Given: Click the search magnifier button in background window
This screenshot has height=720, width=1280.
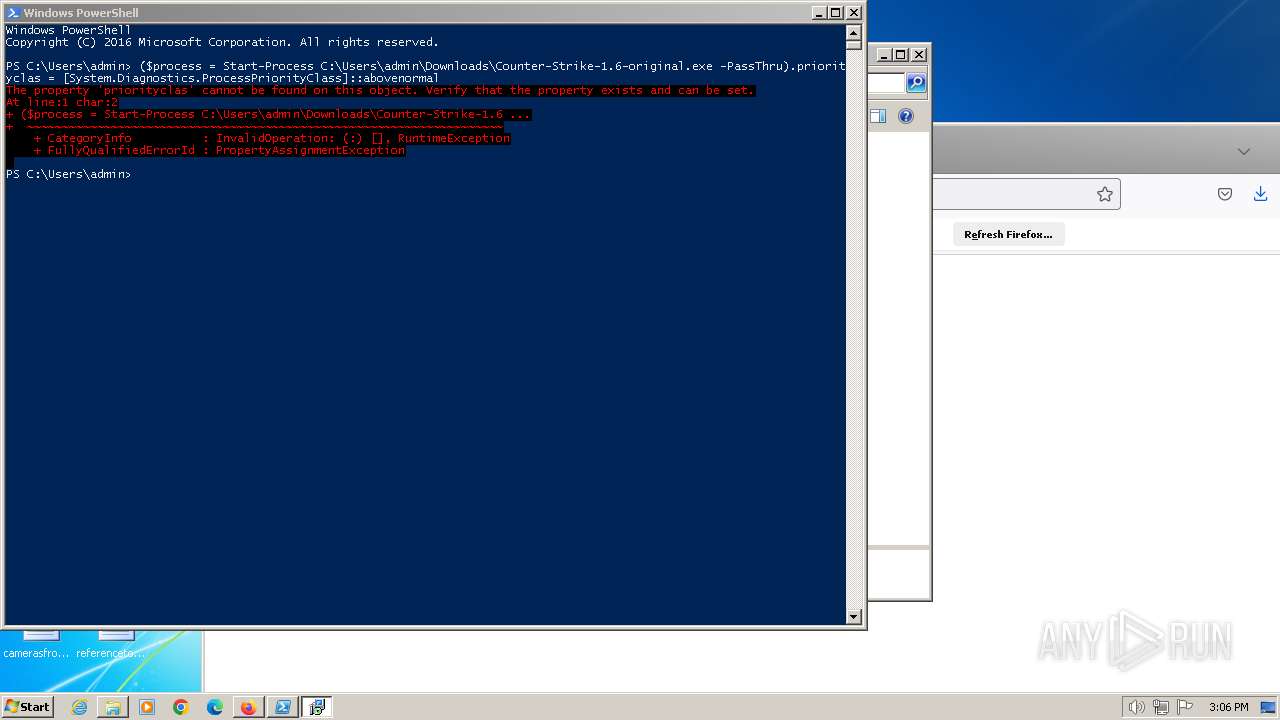Looking at the screenshot, I should click(x=916, y=83).
